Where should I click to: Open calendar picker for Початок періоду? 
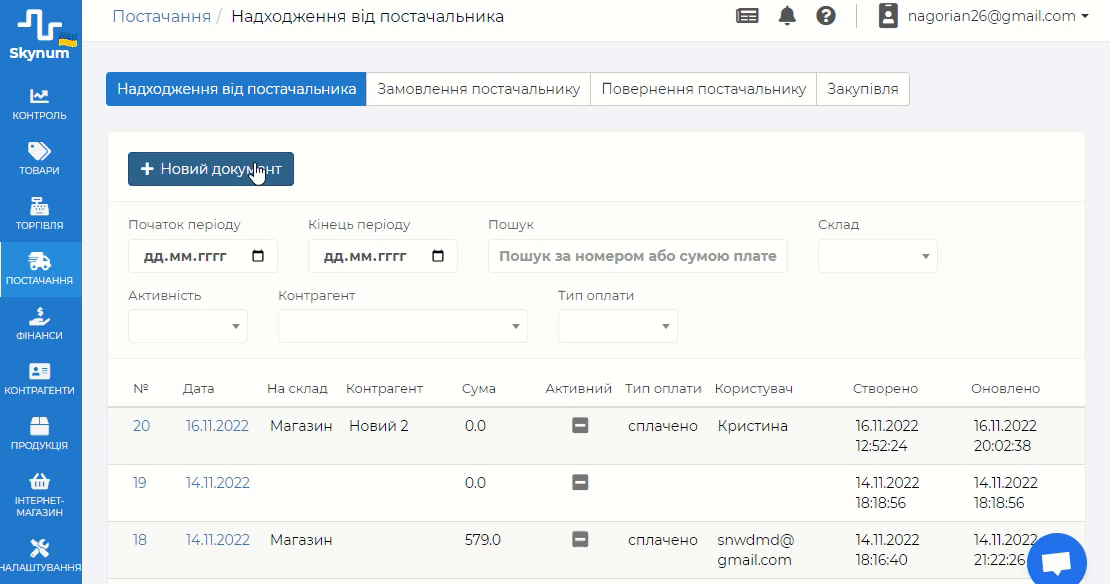click(259, 256)
